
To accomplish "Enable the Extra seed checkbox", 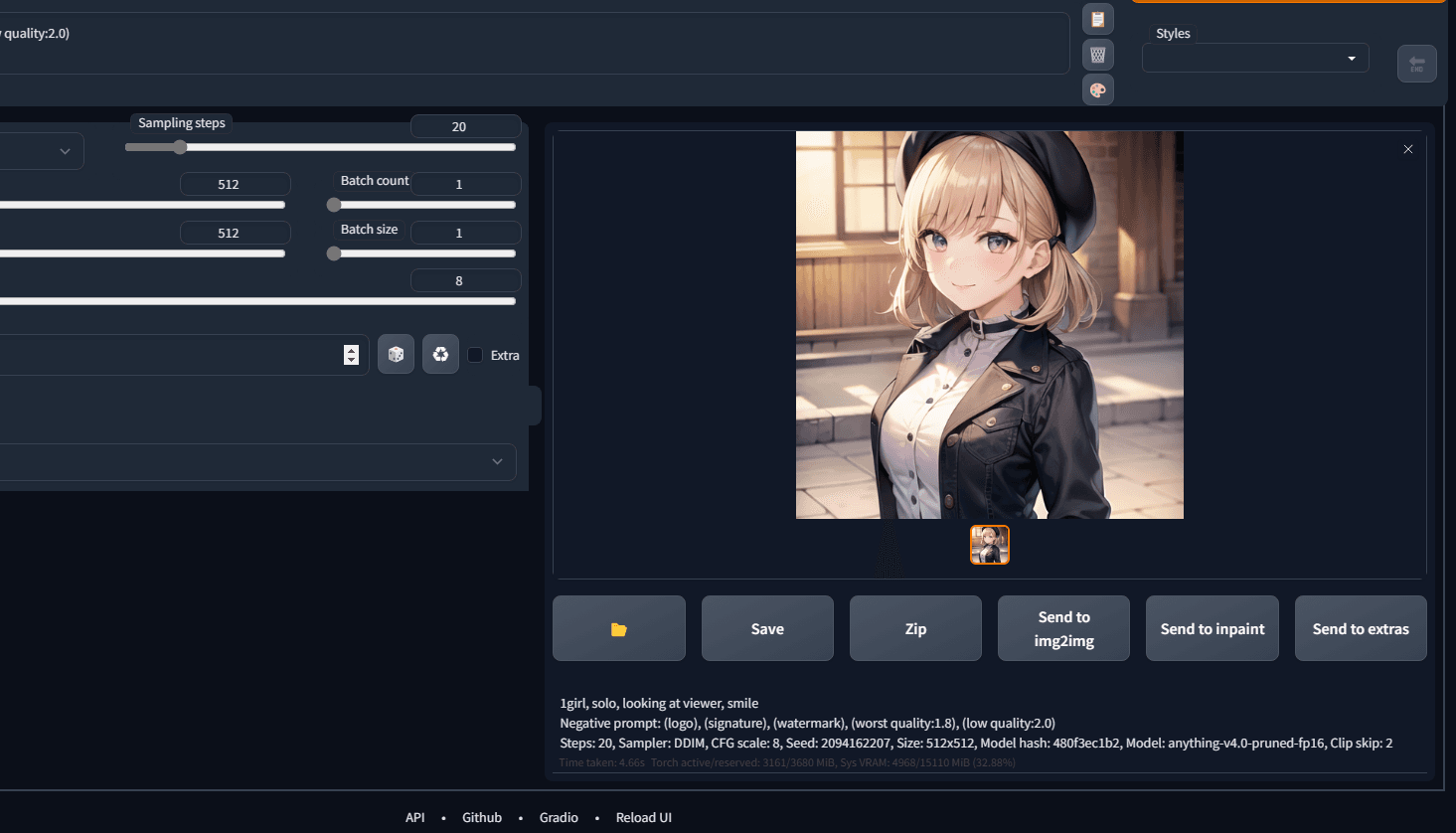I will 475,355.
